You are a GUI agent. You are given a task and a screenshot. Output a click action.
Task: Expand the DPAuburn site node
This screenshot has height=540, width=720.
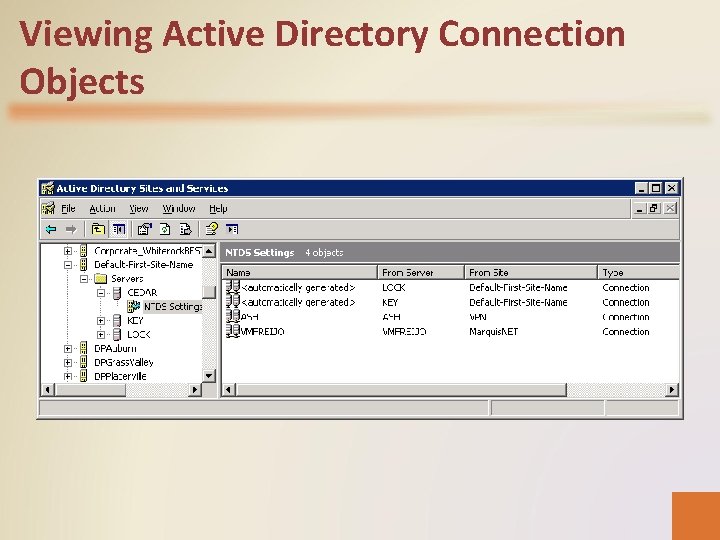(68, 349)
